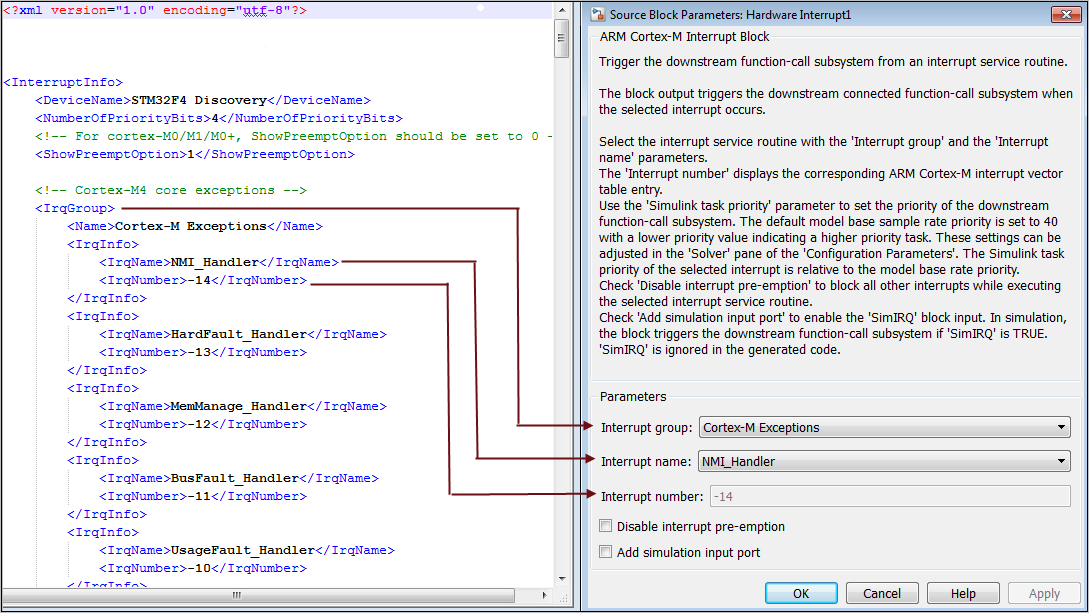Viewport: 1089px width, 613px height.
Task: Click the Source Block Parameters title bar icon
Action: pos(598,14)
